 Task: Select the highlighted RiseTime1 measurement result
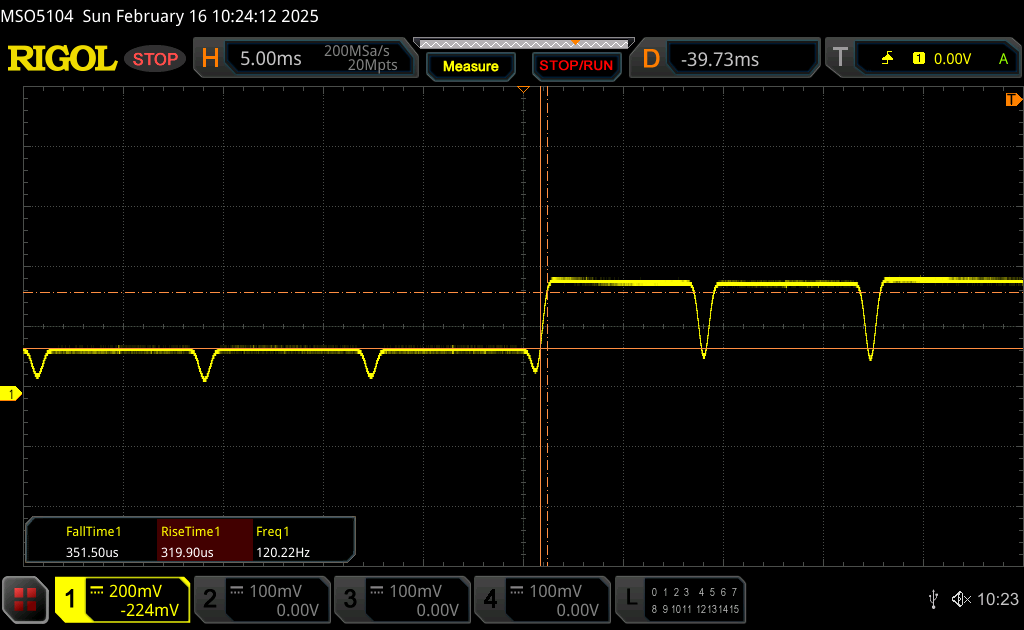click(204, 541)
